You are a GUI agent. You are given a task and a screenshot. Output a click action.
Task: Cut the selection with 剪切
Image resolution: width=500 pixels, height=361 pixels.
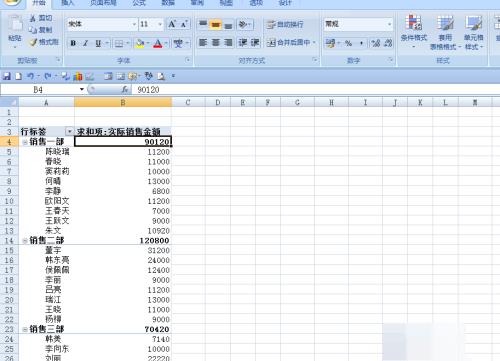(41, 18)
